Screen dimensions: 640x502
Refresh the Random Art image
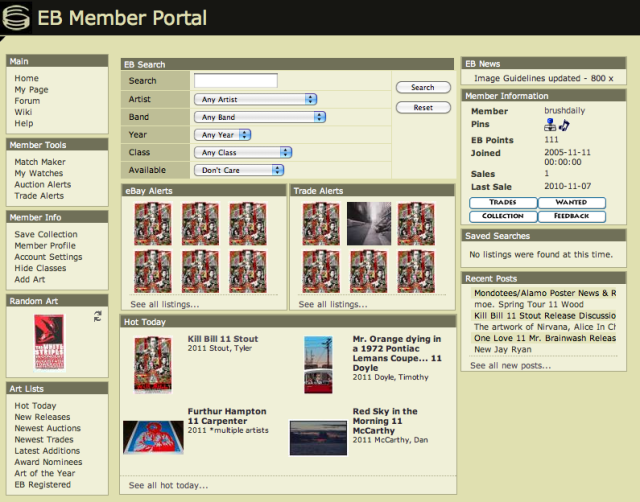(x=98, y=316)
